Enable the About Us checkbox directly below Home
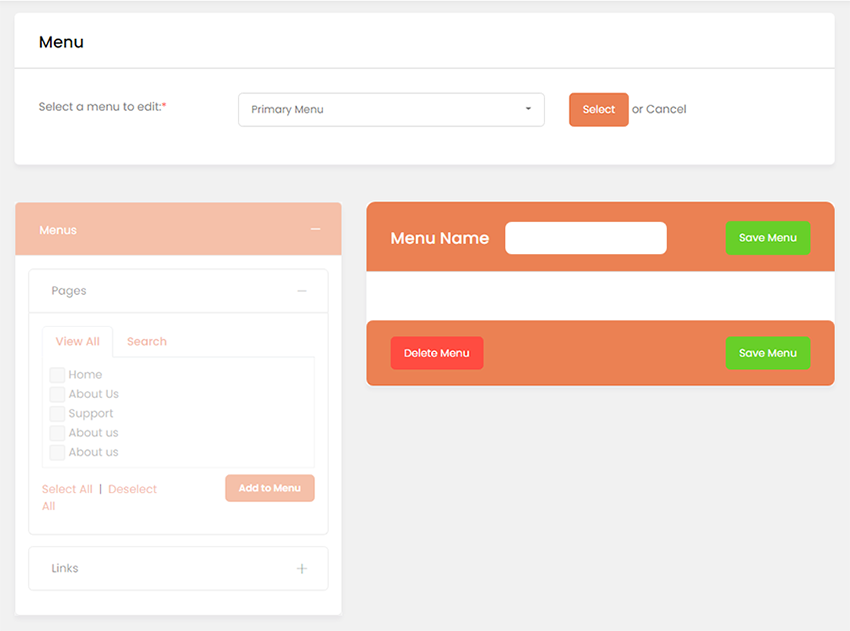This screenshot has width=850, height=631. point(58,394)
